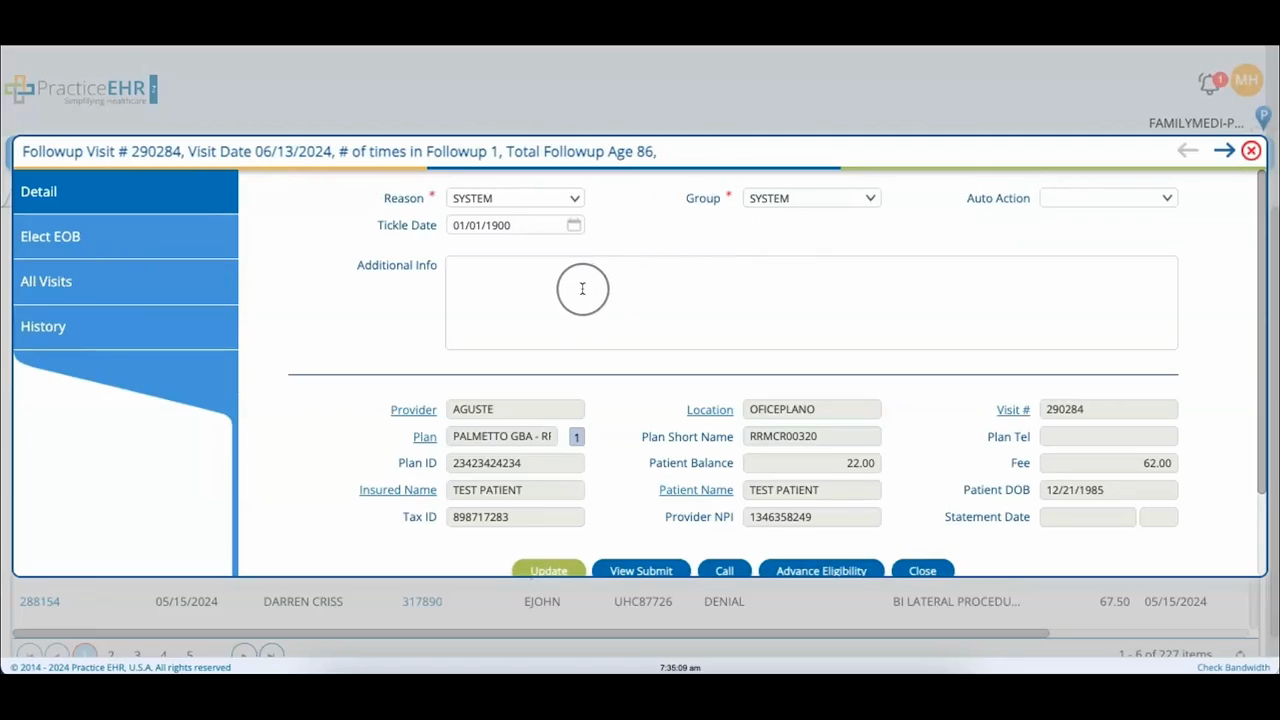Click the Provider field showing AGUSTE
This screenshot has width=1280, height=720.
(x=515, y=409)
